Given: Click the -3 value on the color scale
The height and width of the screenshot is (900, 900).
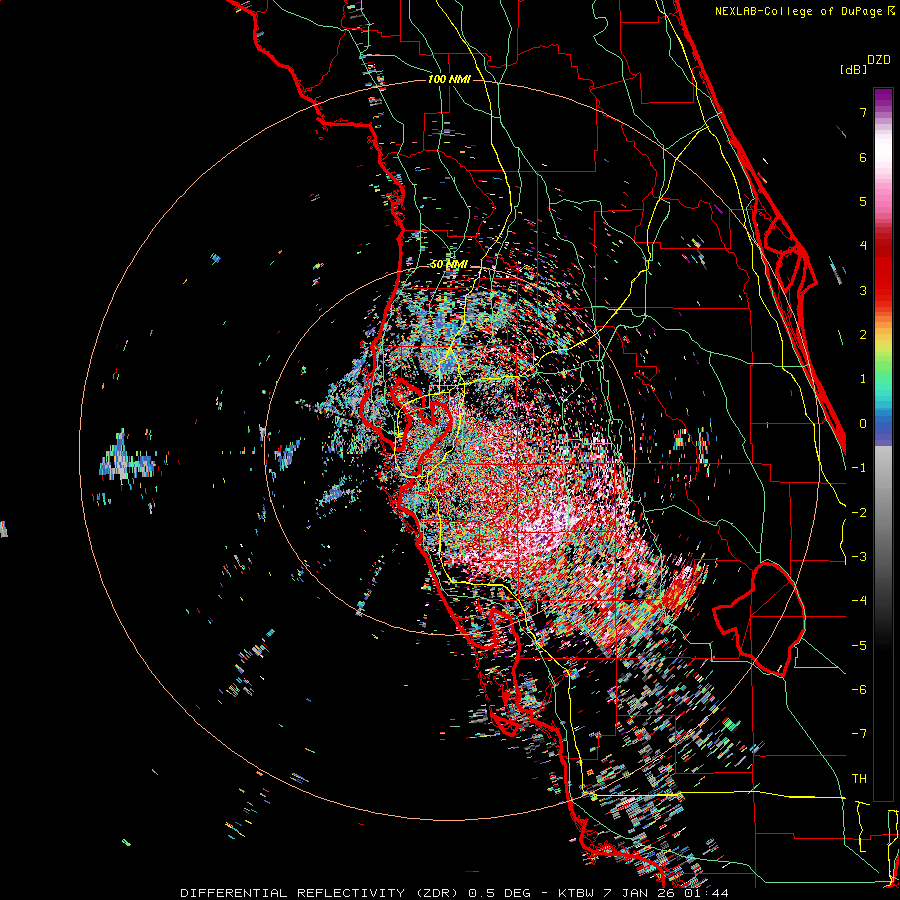Looking at the screenshot, I should coord(859,557).
